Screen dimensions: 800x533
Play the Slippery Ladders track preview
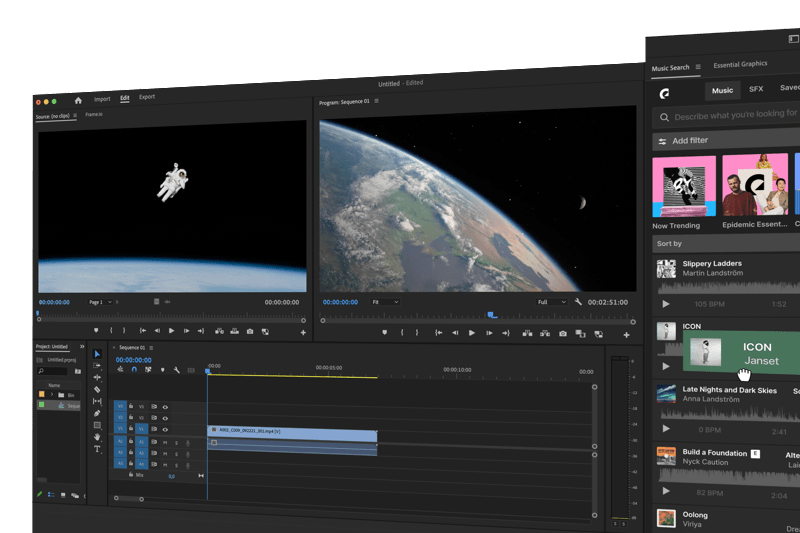click(x=666, y=304)
